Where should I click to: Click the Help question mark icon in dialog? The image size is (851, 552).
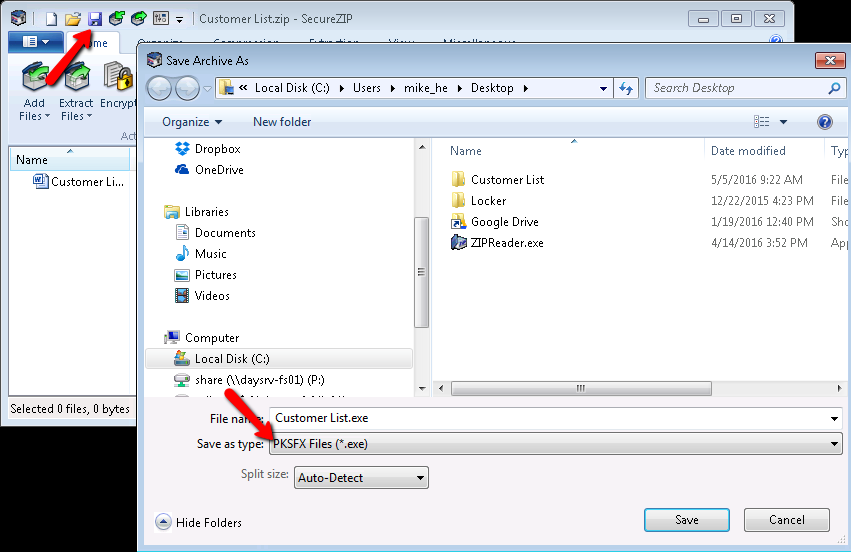click(x=824, y=122)
